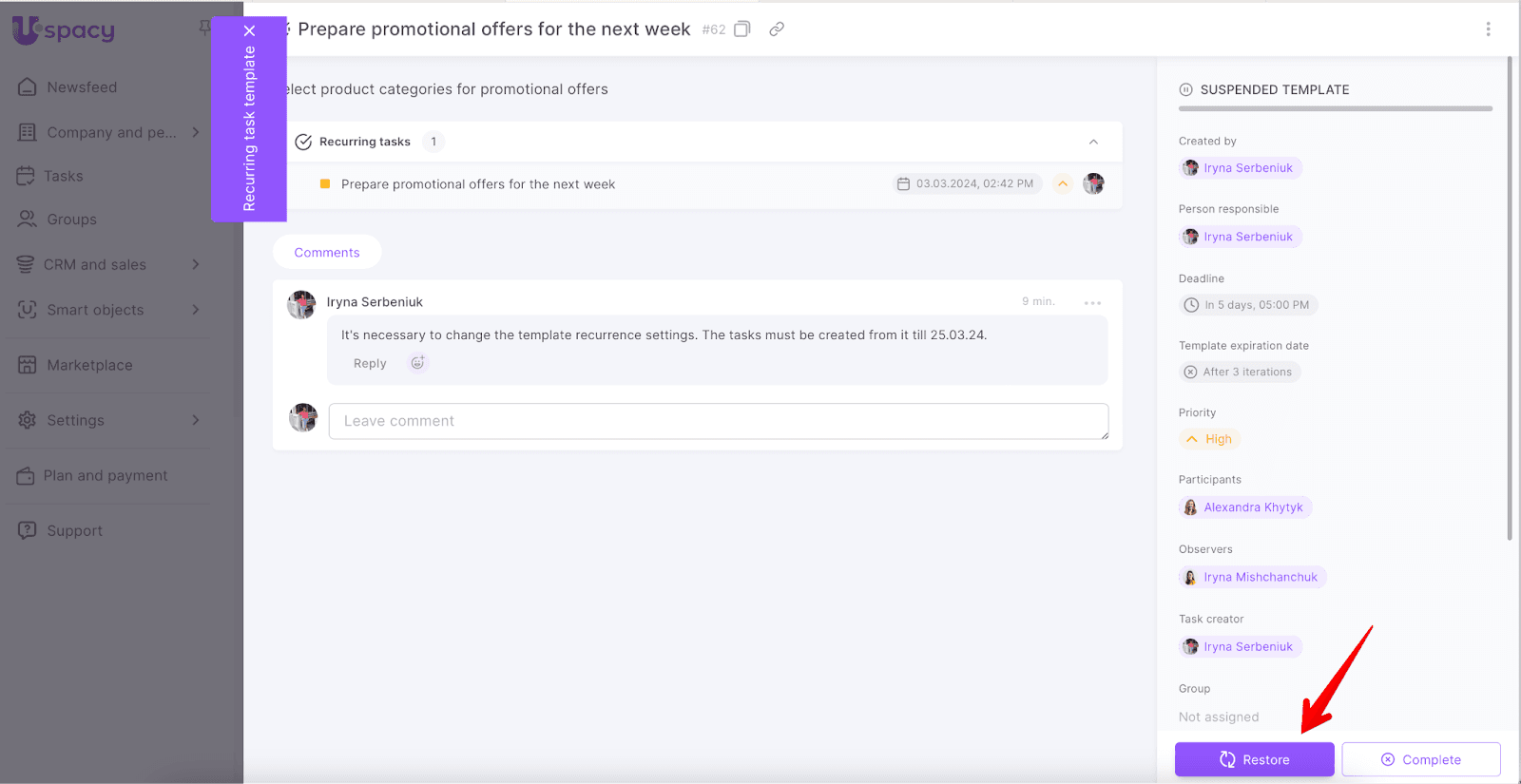
Task: Click the Complete button
Action: click(1420, 759)
